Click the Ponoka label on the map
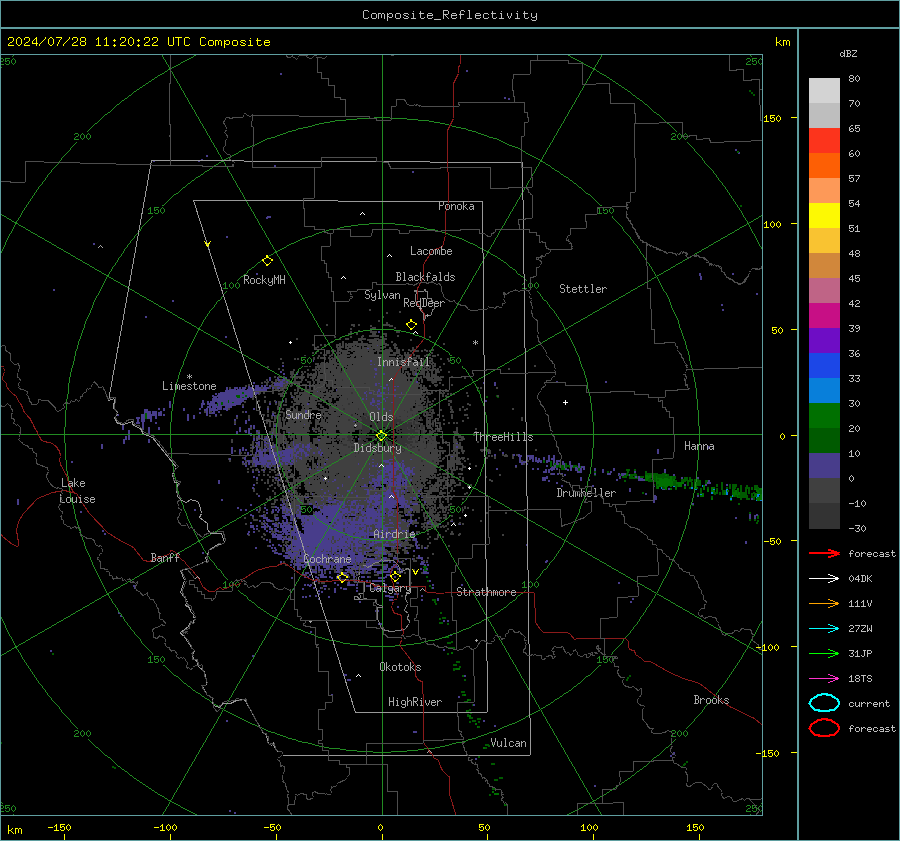Viewport: 900px width, 841px height. click(x=456, y=206)
